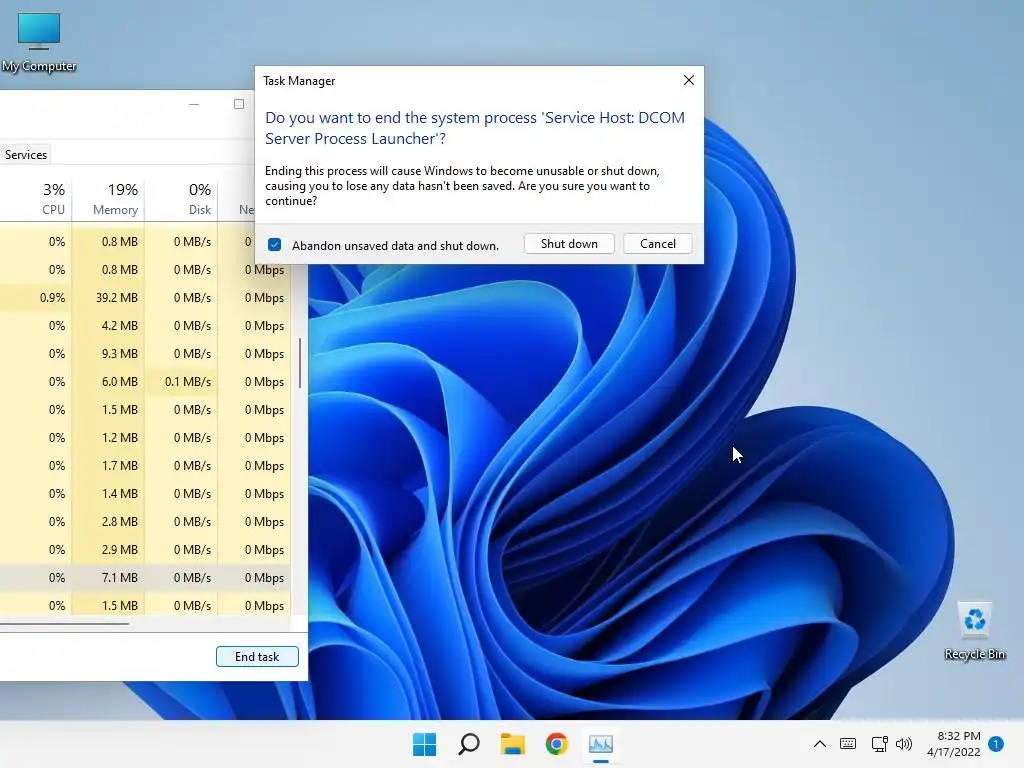Launch Google Chrome from taskbar
Image resolution: width=1024 pixels, height=768 pixels.
coord(556,744)
